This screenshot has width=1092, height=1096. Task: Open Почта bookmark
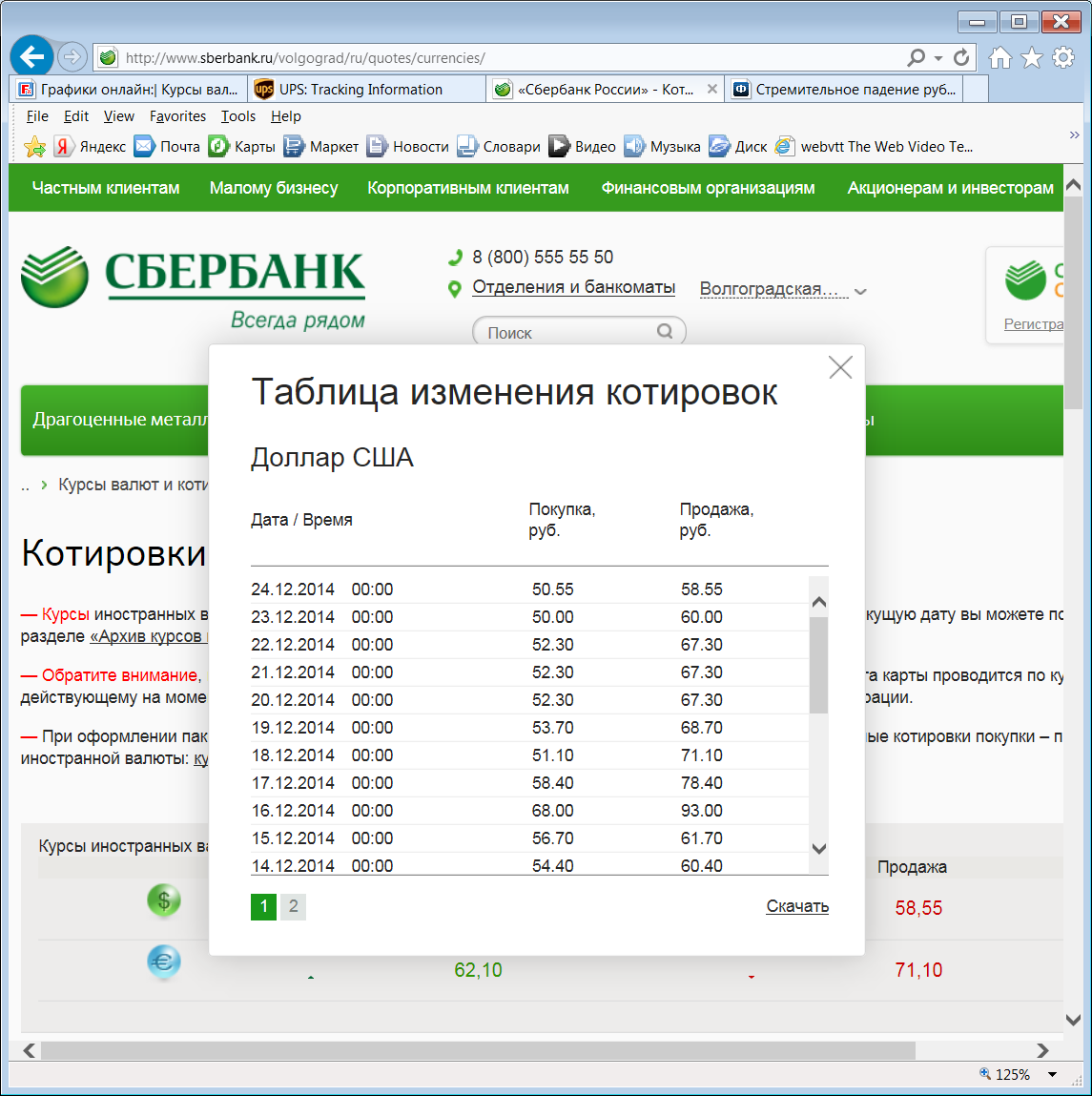coord(167,147)
